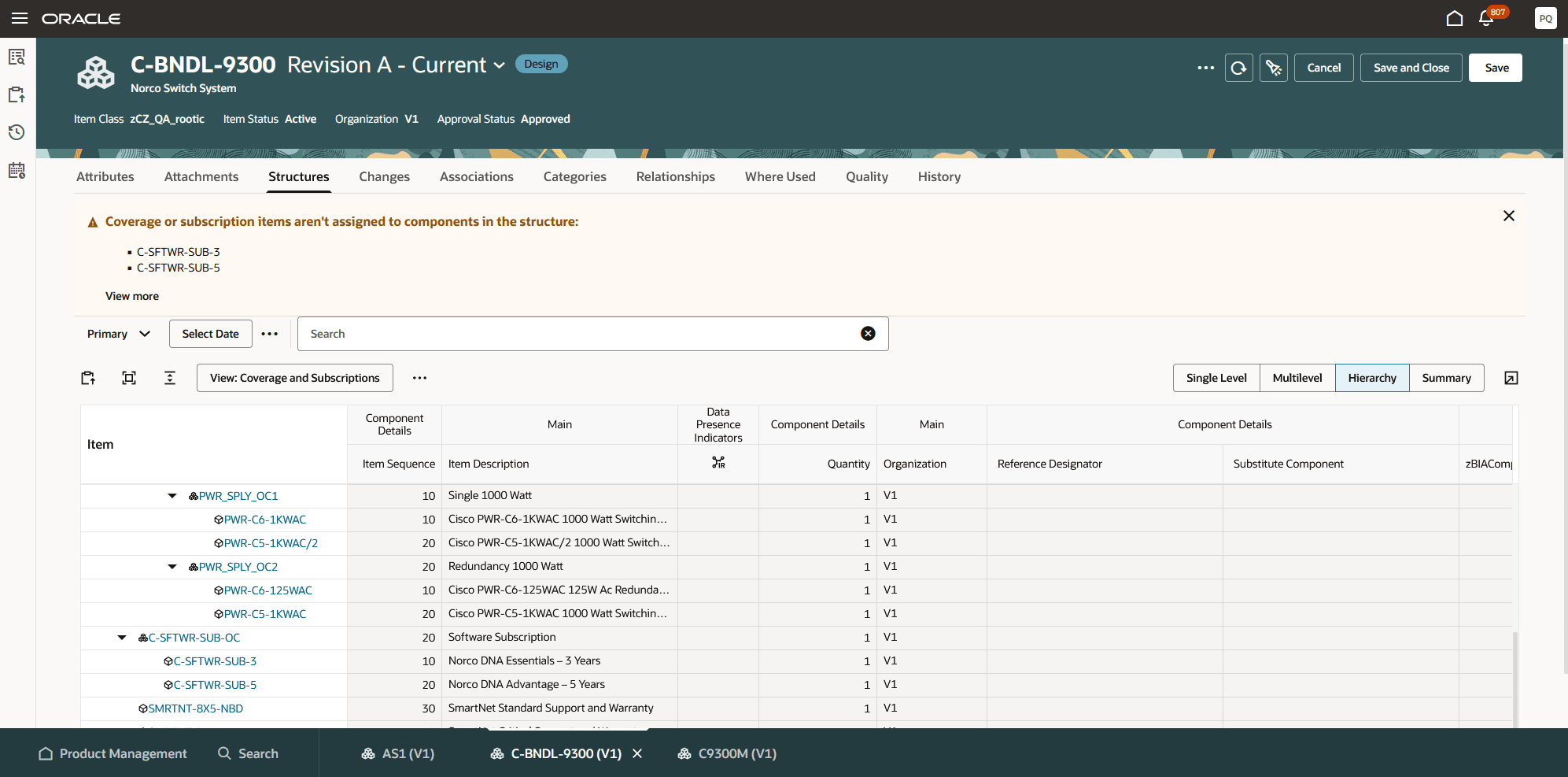This screenshot has height=777, width=1568.
Task: Open the search records sidebar icon
Action: tap(17, 57)
